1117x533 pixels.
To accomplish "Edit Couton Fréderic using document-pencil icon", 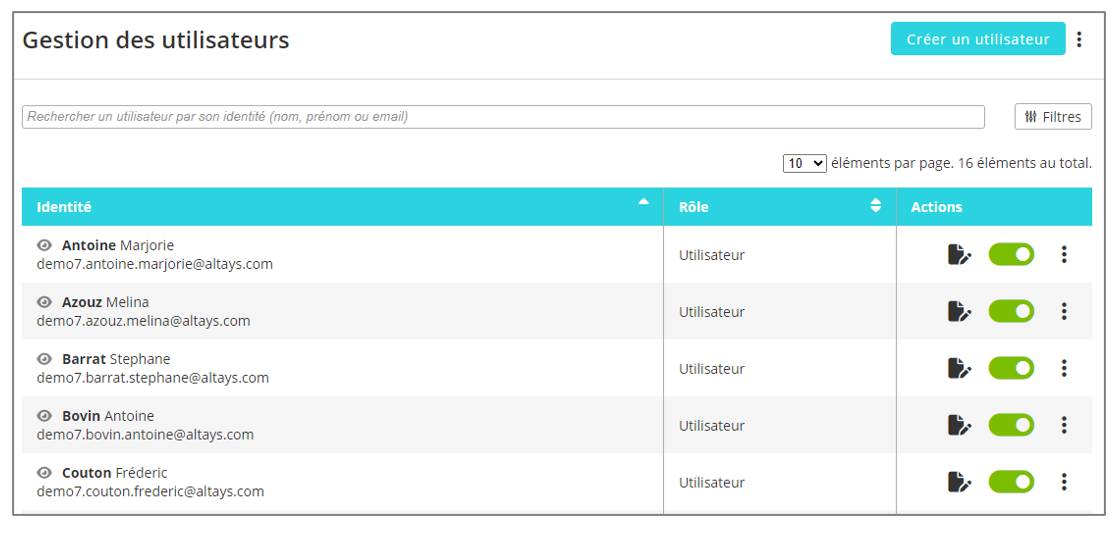I will (959, 483).
